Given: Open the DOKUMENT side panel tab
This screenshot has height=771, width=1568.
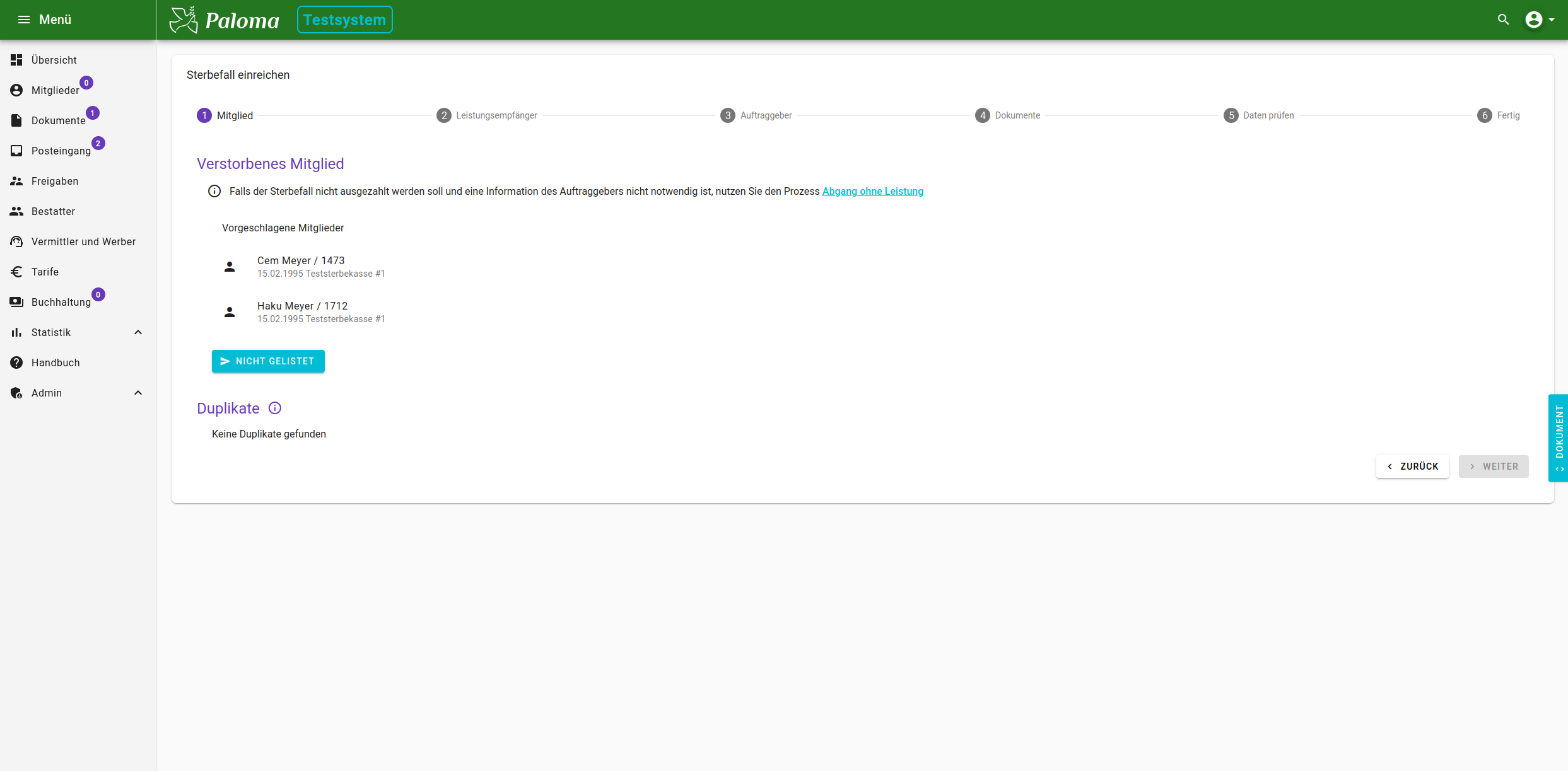Looking at the screenshot, I should (x=1559, y=438).
